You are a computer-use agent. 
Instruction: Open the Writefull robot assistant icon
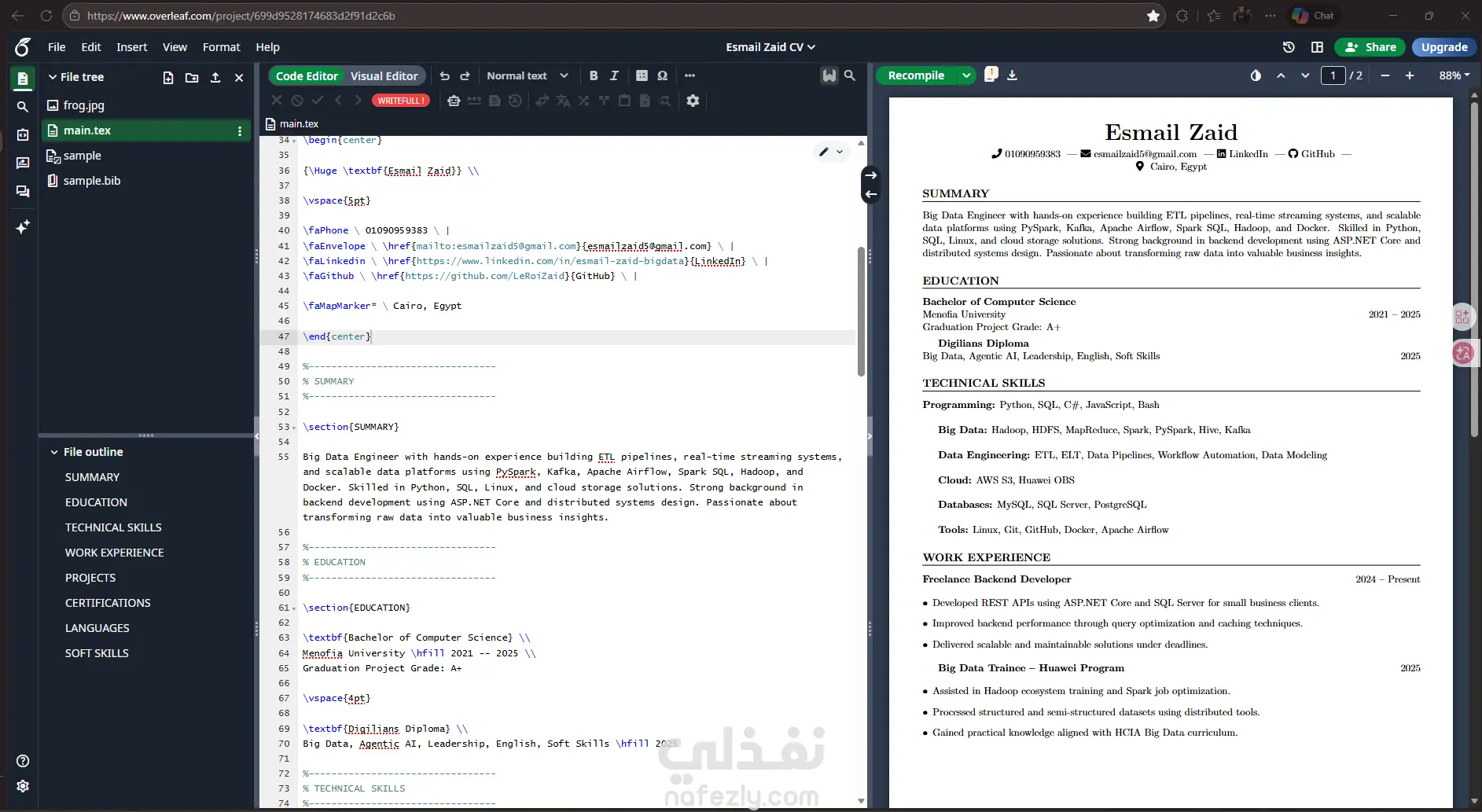click(x=454, y=101)
